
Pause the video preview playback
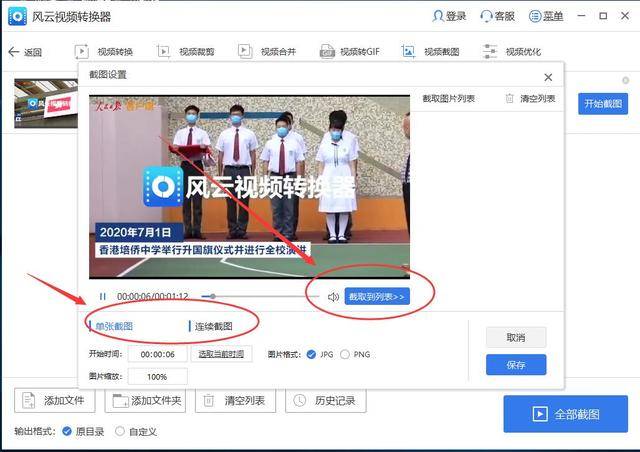point(102,296)
